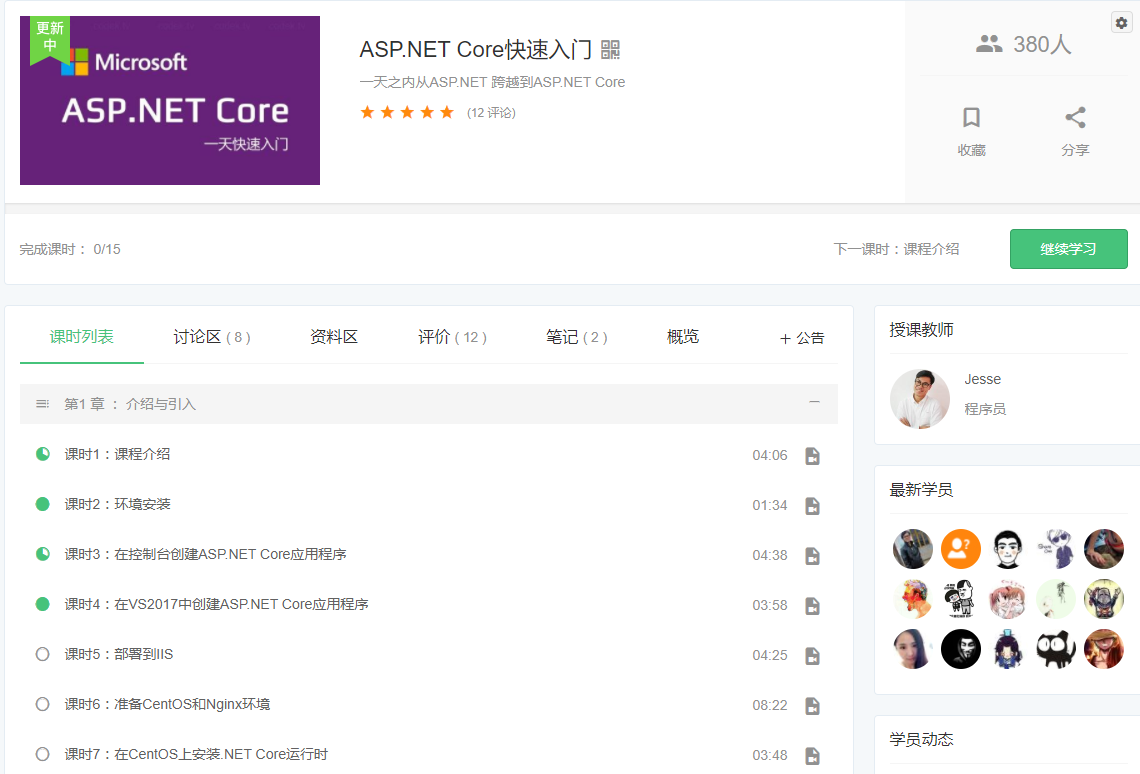Click the 收藏 bookmark icon
Image resolution: width=1140 pixels, height=774 pixels.
[x=971, y=117]
